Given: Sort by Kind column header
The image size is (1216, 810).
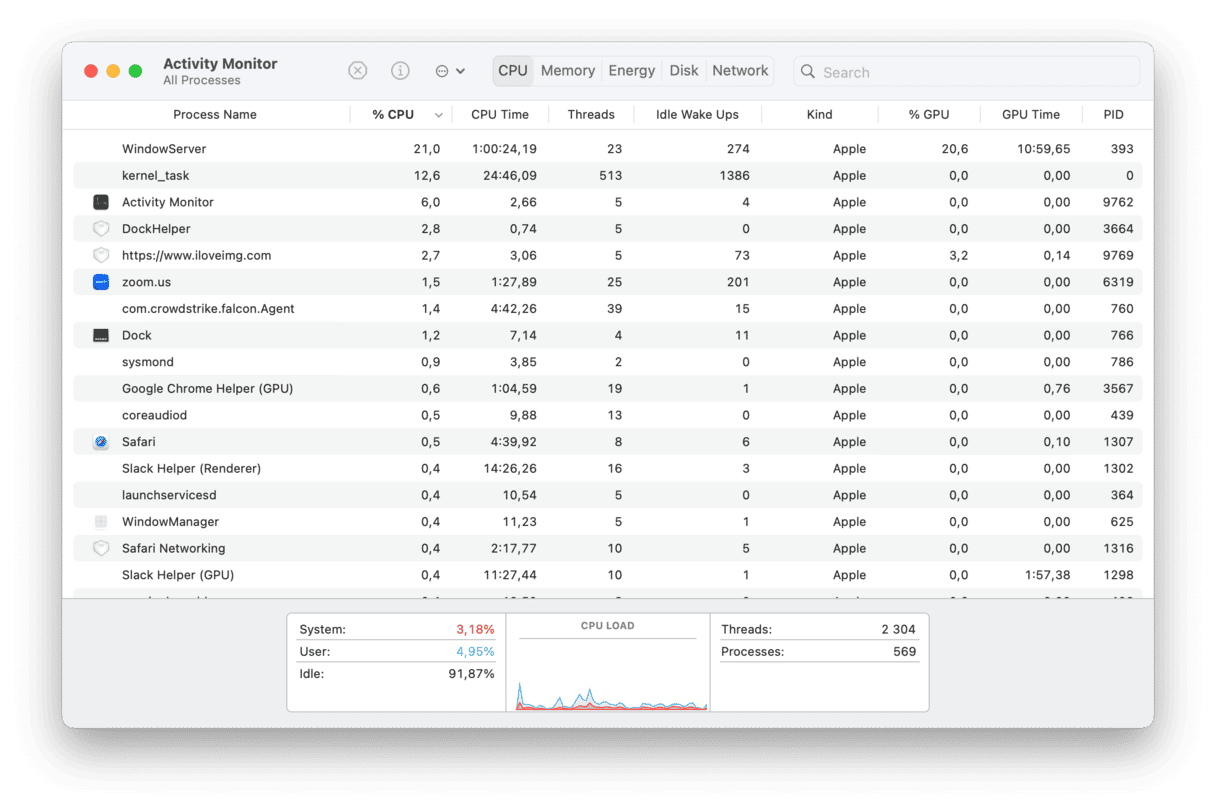Looking at the screenshot, I should pyautogui.click(x=820, y=115).
